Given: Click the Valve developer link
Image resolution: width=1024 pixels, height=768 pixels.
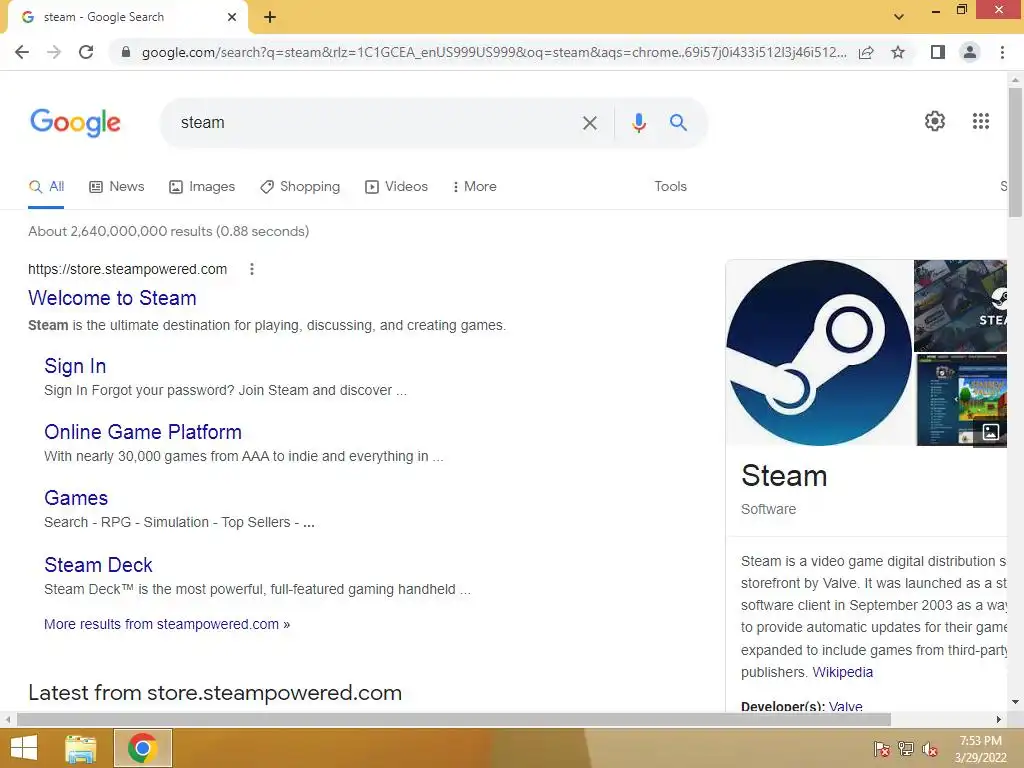Looking at the screenshot, I should click(846, 706).
